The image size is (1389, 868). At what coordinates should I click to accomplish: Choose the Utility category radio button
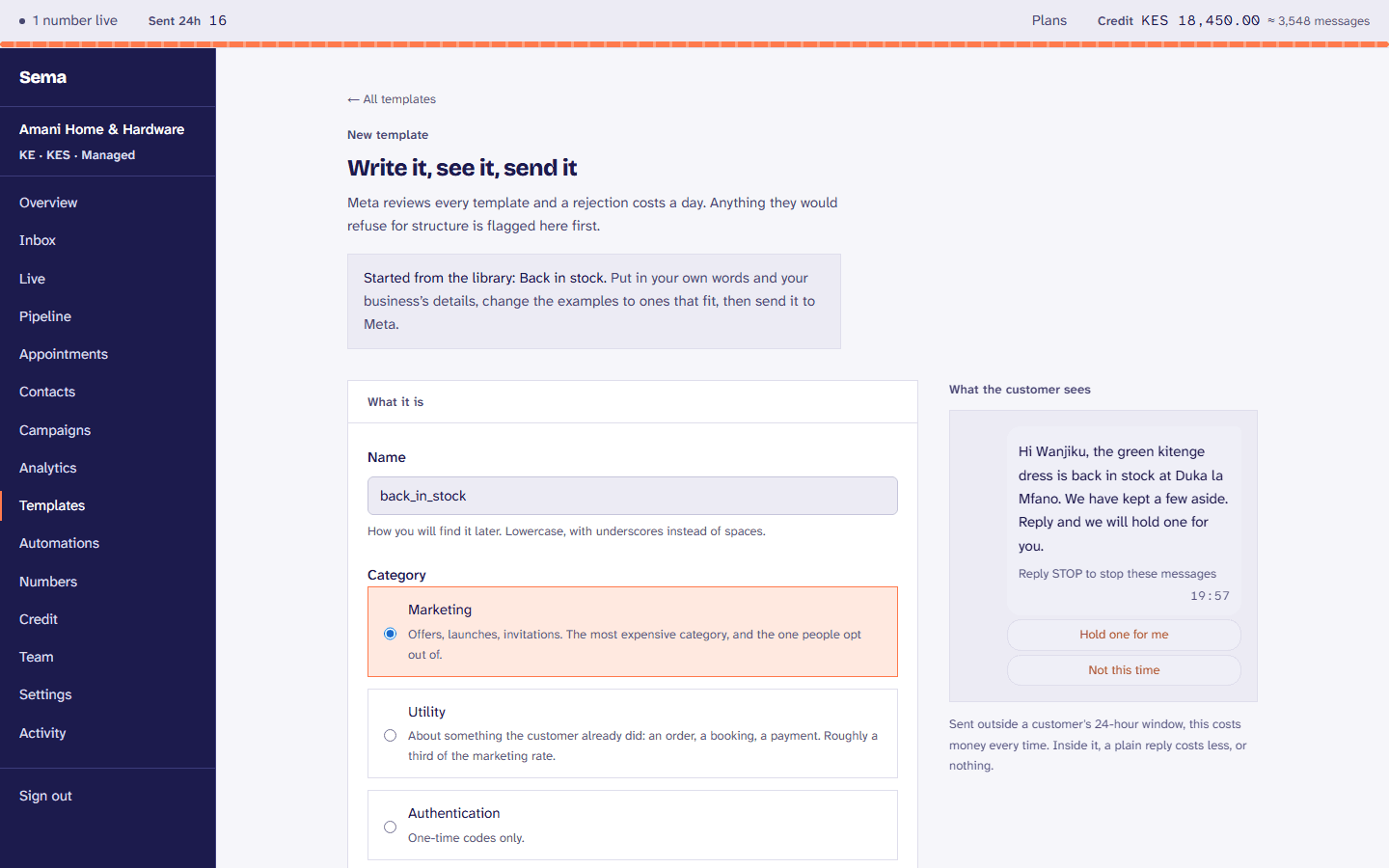[390, 735]
